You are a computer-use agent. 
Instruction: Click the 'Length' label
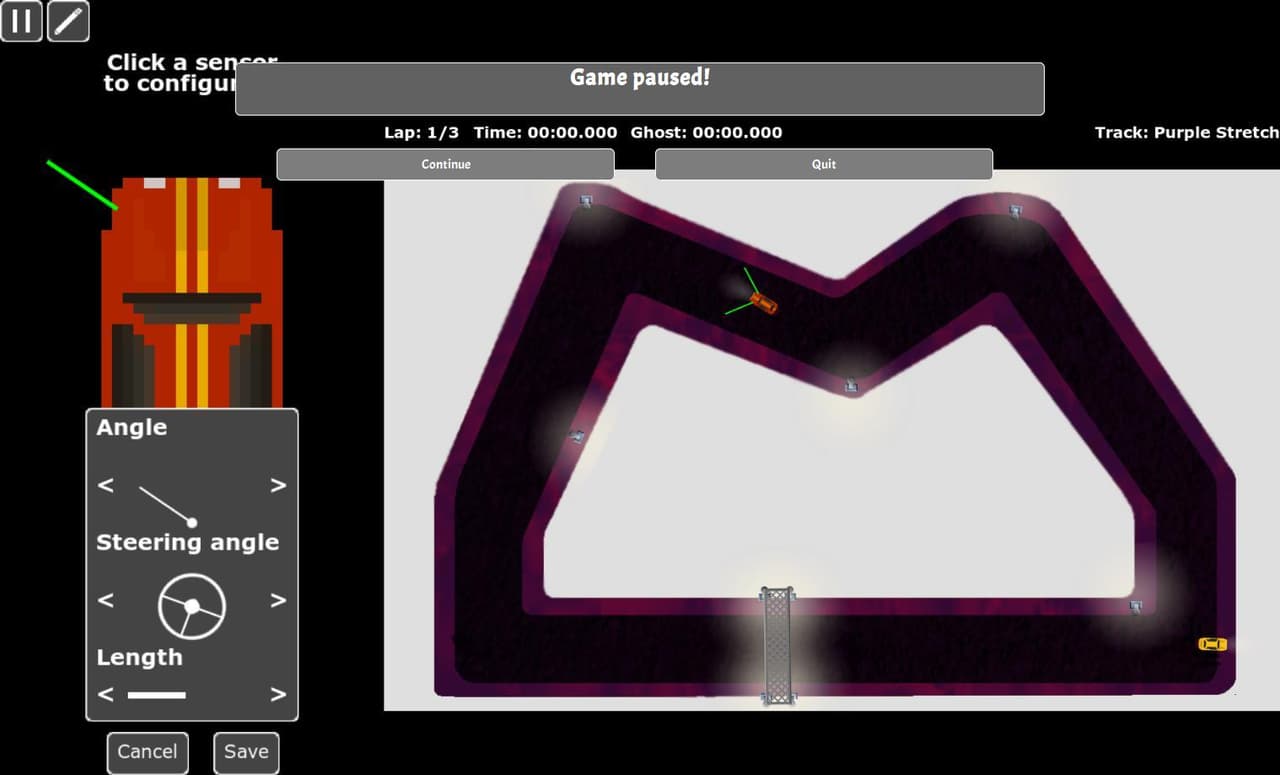tap(139, 658)
